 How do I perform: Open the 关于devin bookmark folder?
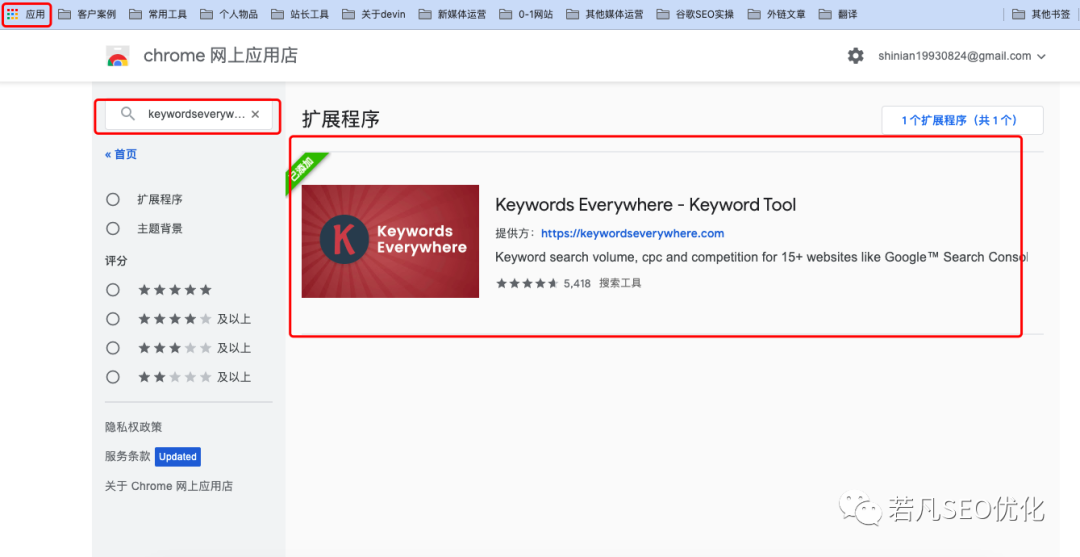pos(373,14)
